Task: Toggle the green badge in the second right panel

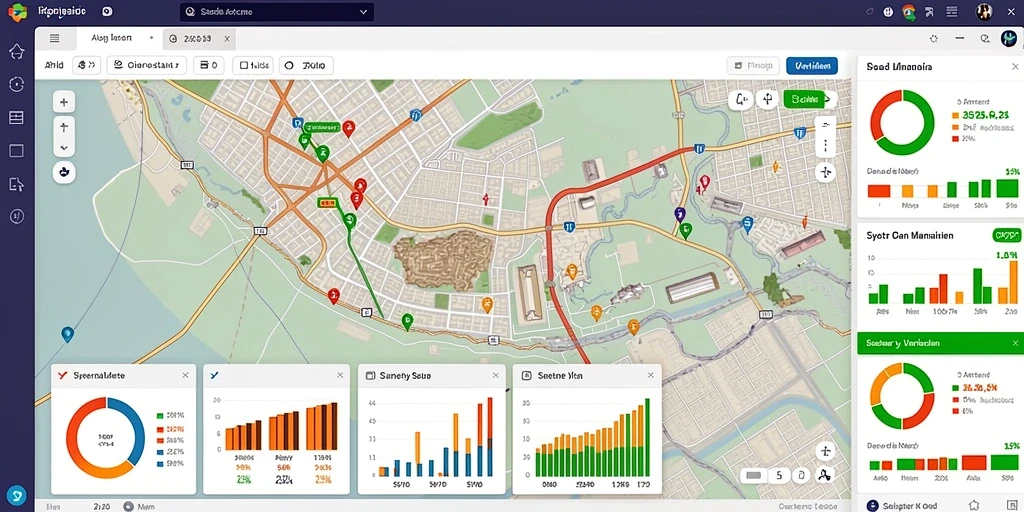Action: tap(1006, 235)
